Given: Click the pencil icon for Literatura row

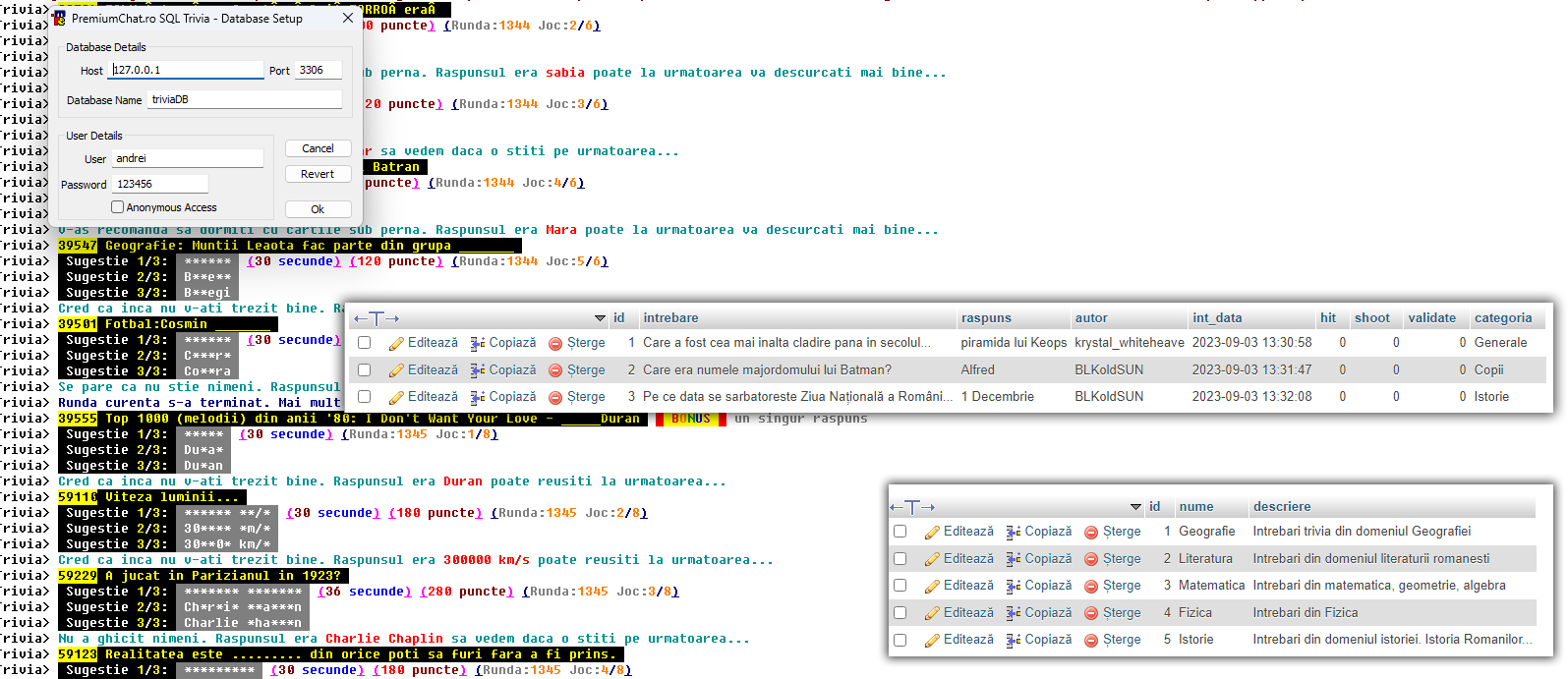Looking at the screenshot, I should (932, 559).
